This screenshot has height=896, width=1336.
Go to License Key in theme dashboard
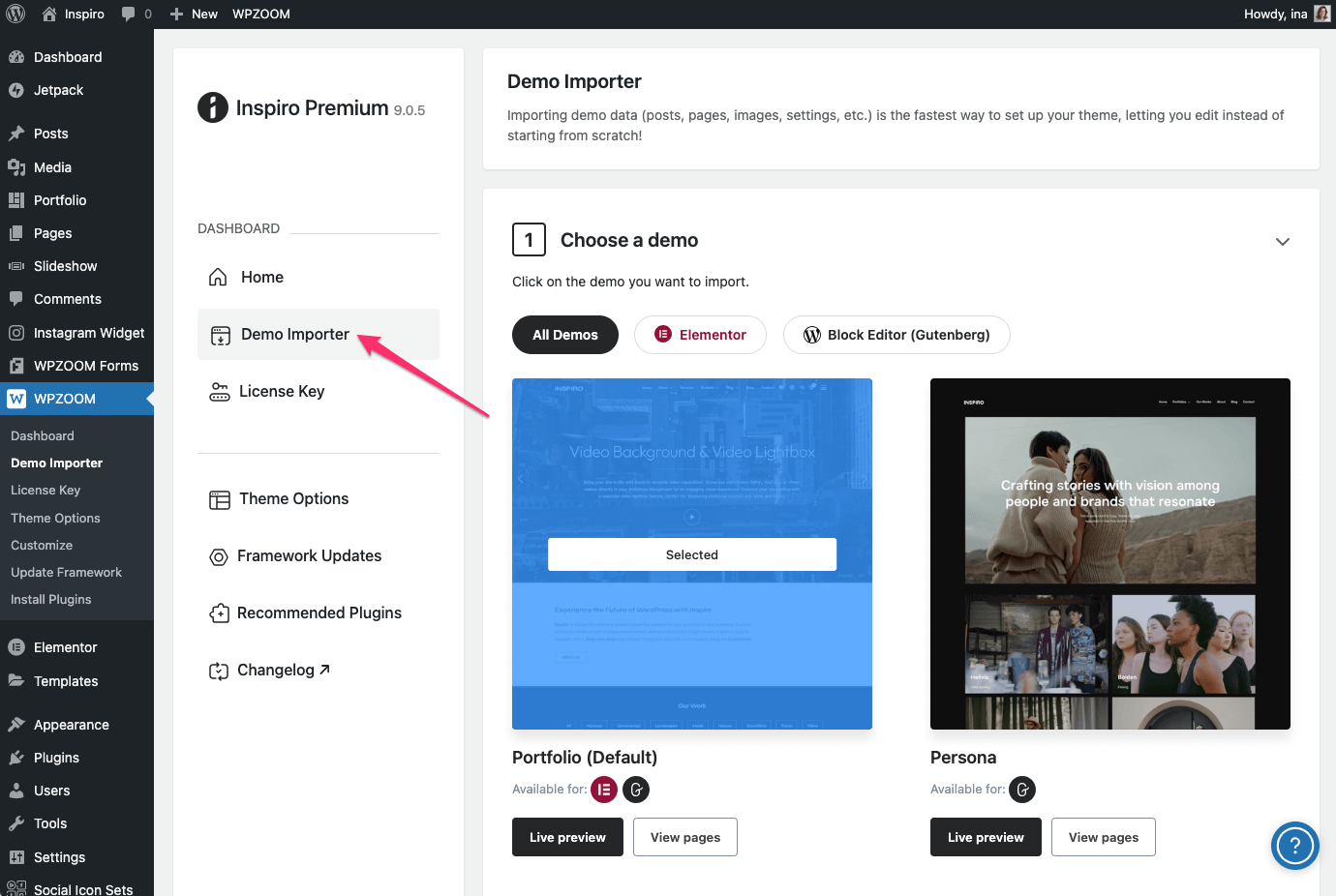click(x=281, y=391)
